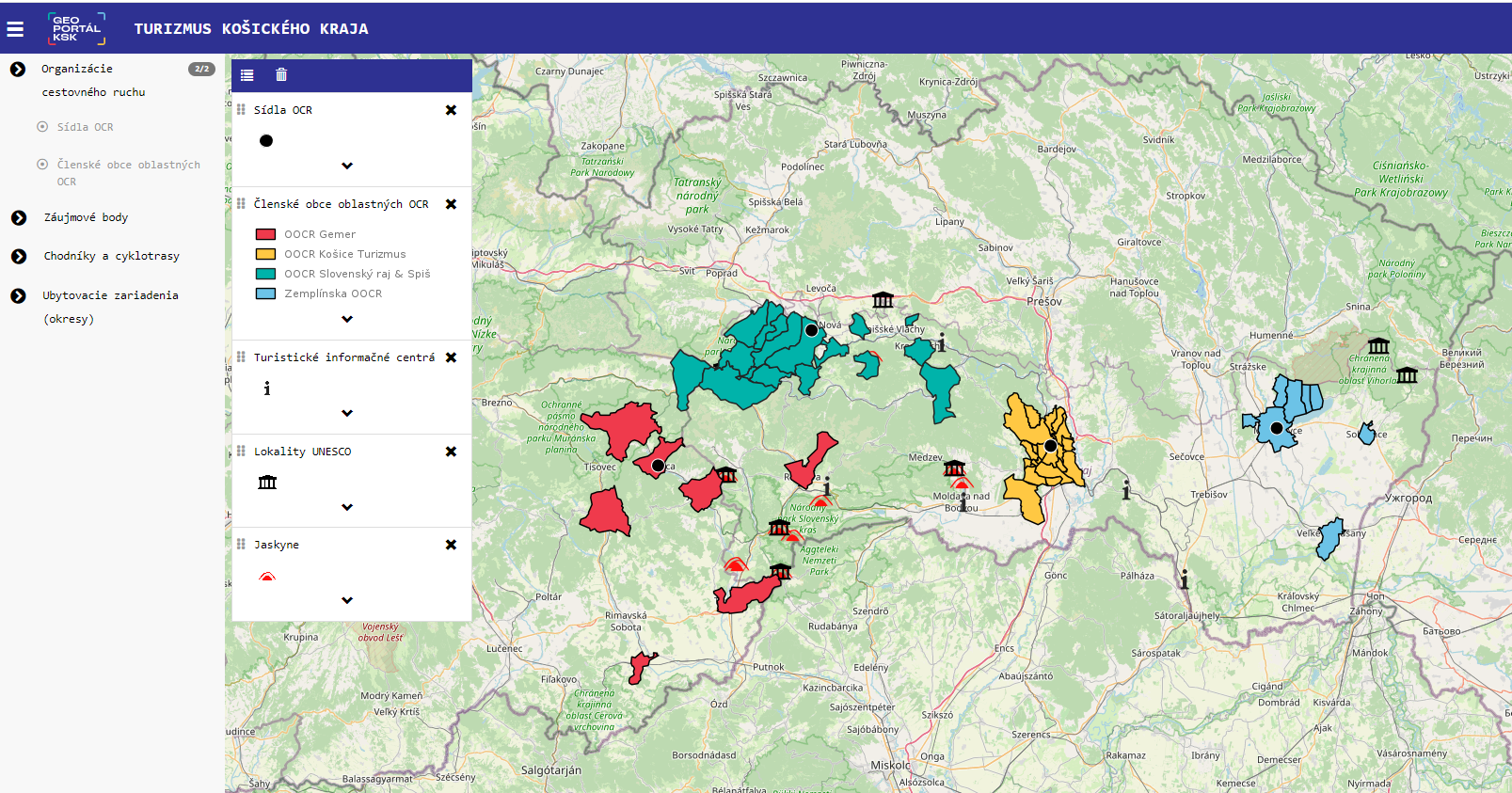
Task: Expand chevron under Zemplínska OOCR legend
Action: point(347,319)
